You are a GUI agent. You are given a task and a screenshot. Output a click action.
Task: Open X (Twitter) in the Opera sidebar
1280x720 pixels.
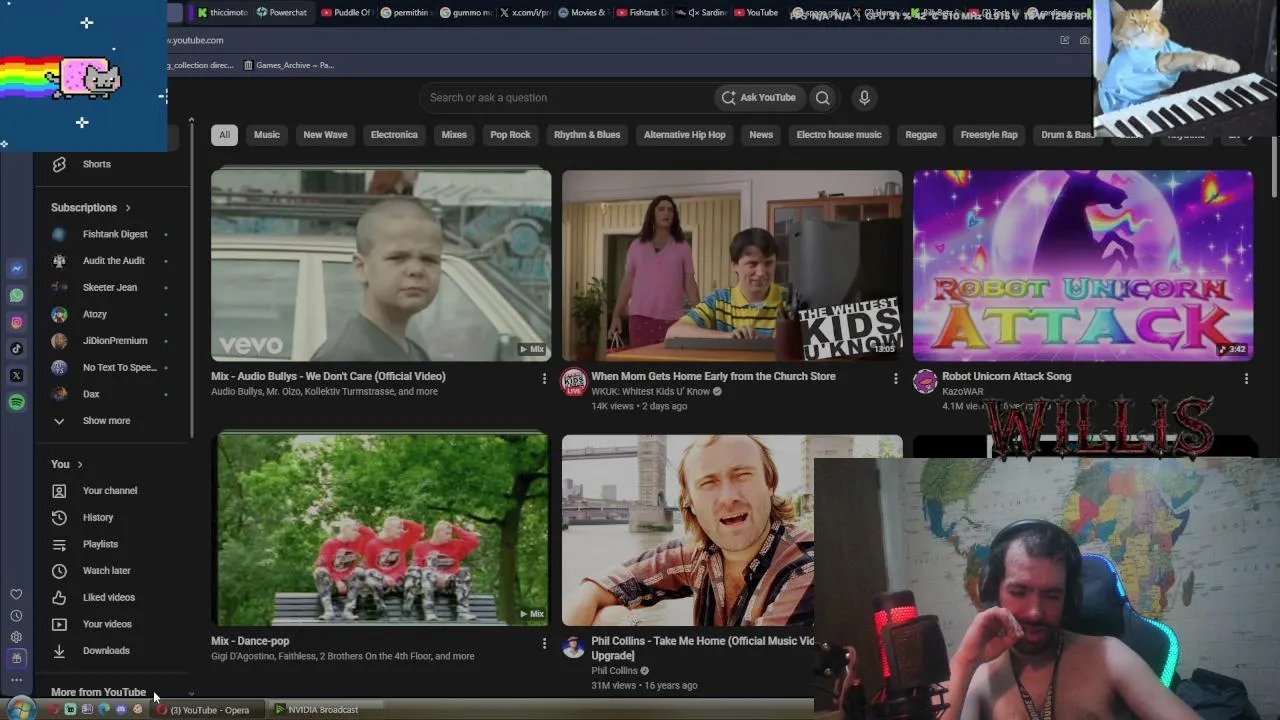pos(16,376)
